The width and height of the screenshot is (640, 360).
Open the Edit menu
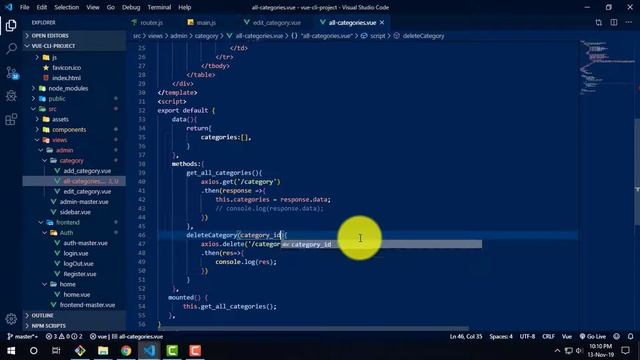pyautogui.click(x=42, y=7)
